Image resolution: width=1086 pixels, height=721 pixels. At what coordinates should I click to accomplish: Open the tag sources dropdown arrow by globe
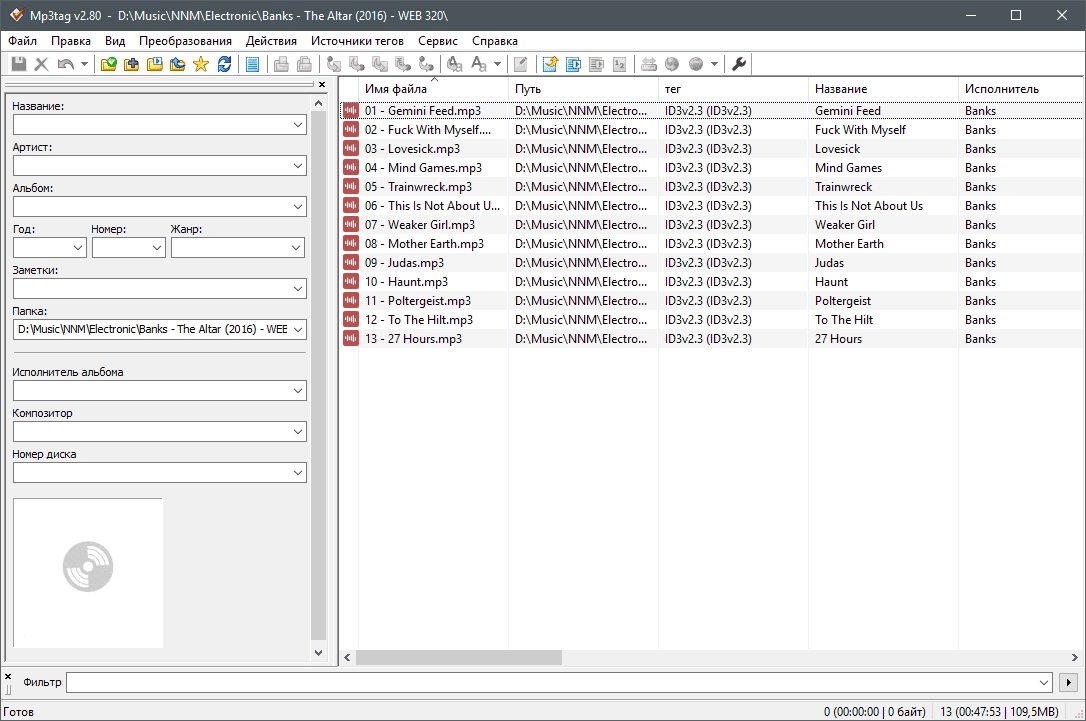click(x=714, y=64)
